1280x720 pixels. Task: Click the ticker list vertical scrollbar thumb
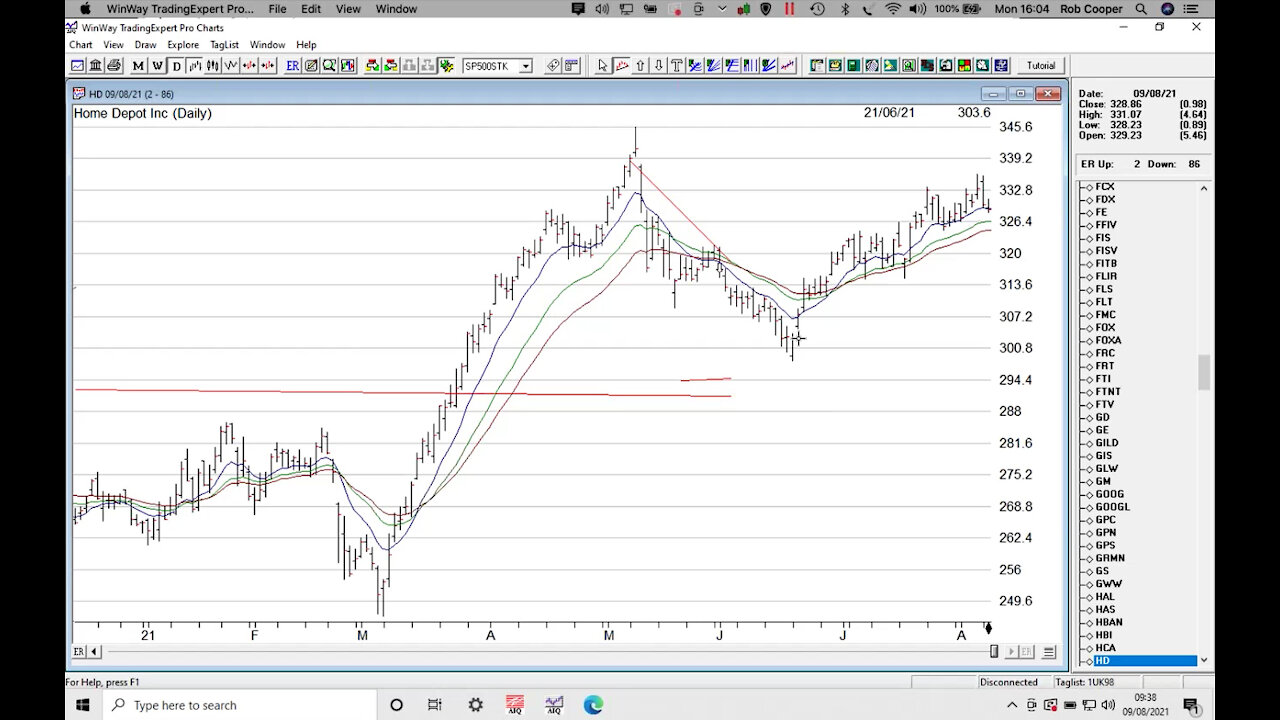click(1204, 372)
